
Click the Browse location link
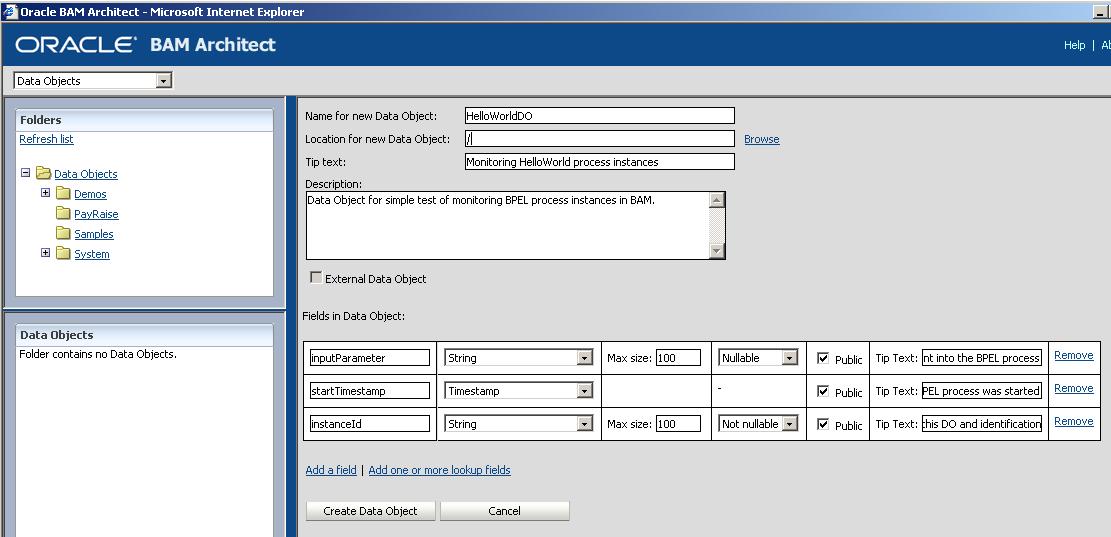761,139
